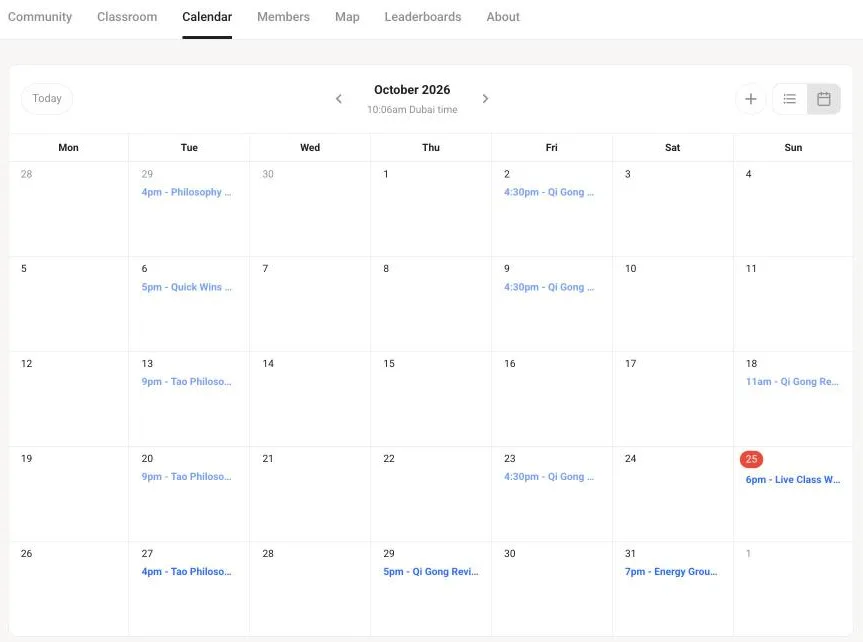
Task: Select the highlighted date 25
Action: click(x=751, y=459)
